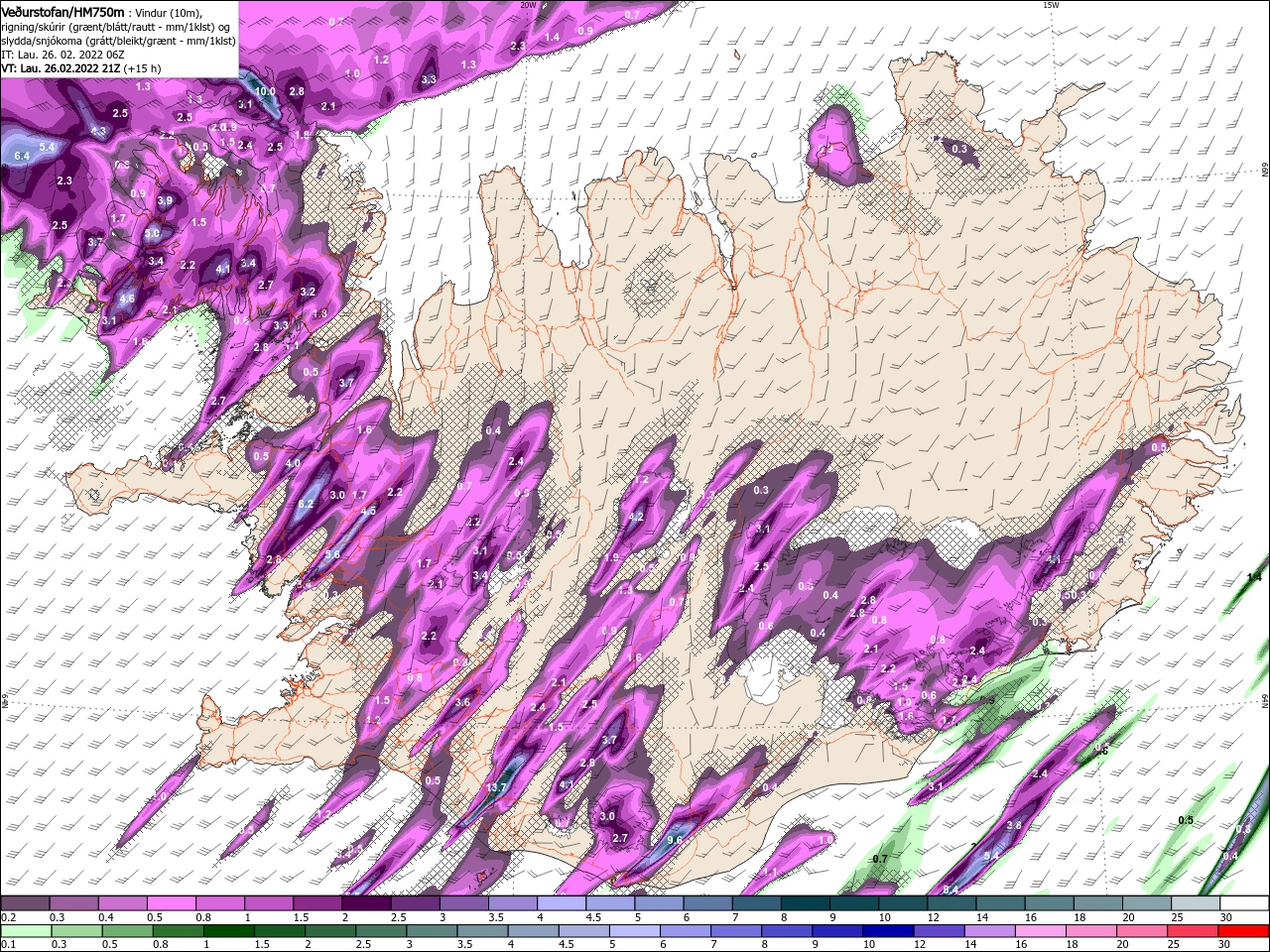Click the 4.2 precipitation value on the map
Image resolution: width=1270 pixels, height=952 pixels.
click(x=637, y=517)
